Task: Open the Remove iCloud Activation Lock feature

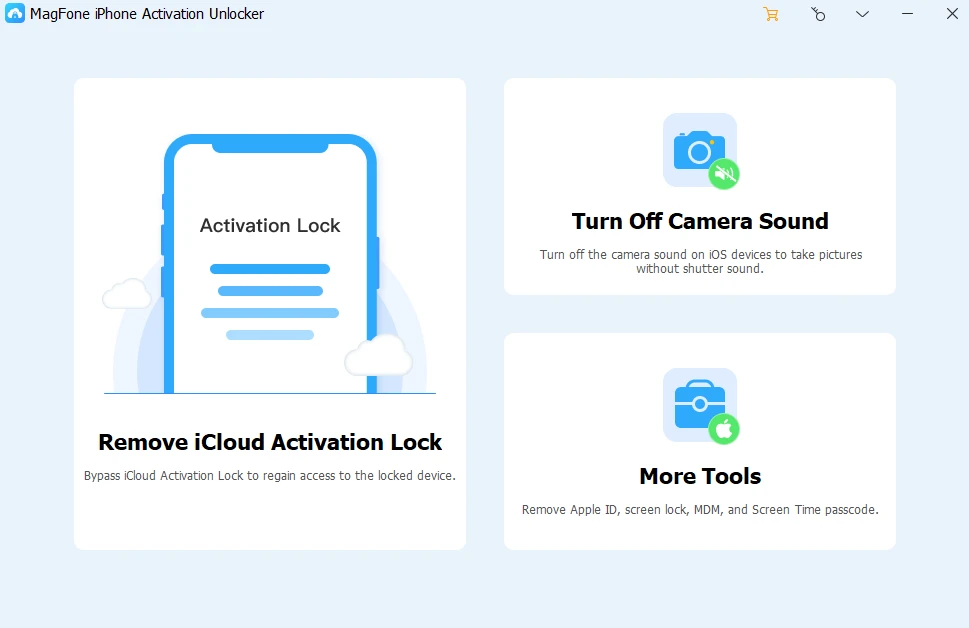Action: coord(268,441)
